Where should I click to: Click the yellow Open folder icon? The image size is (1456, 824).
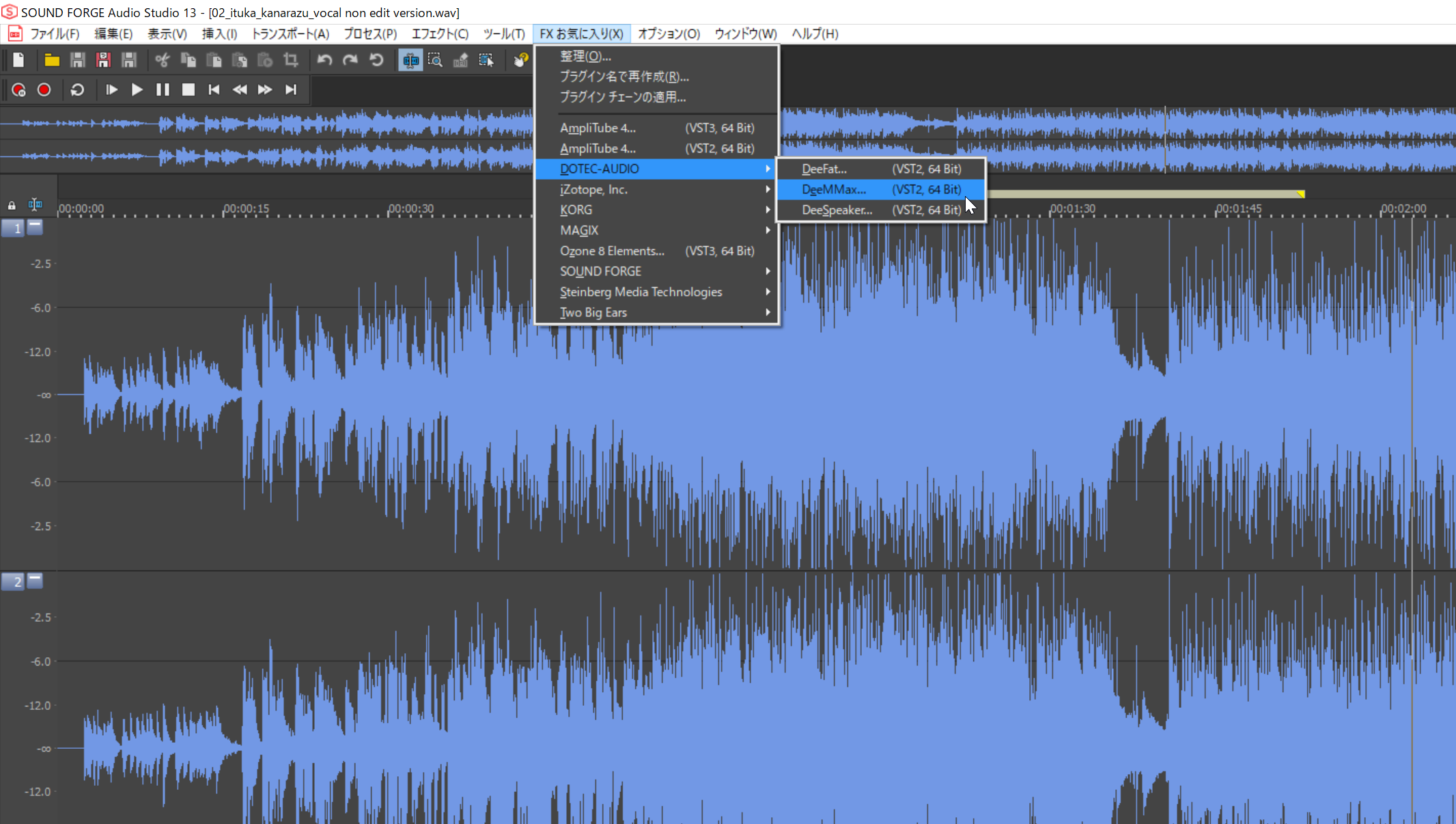(52, 60)
